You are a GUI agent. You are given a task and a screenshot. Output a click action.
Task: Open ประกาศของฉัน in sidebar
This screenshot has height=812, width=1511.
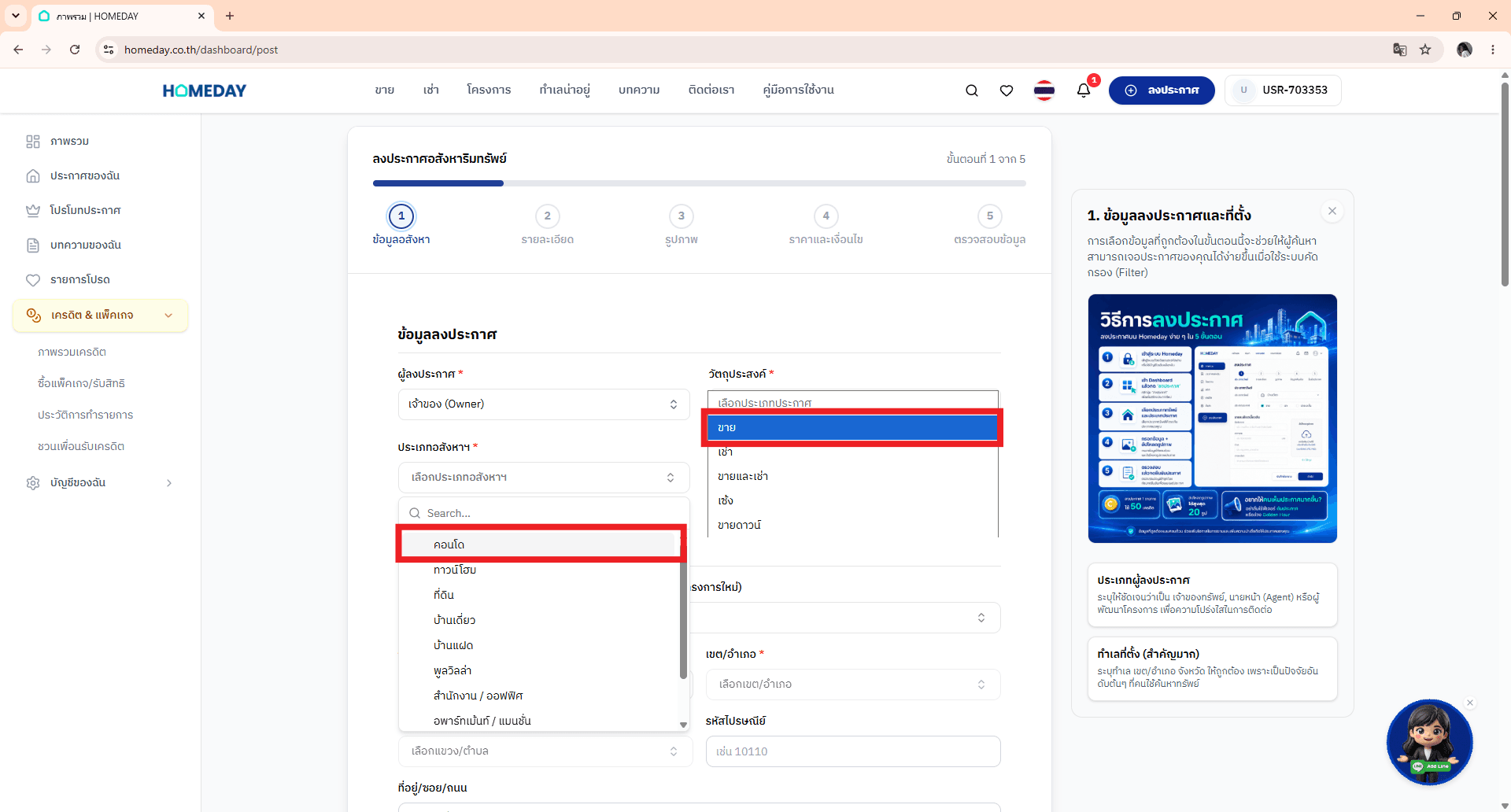(x=84, y=176)
